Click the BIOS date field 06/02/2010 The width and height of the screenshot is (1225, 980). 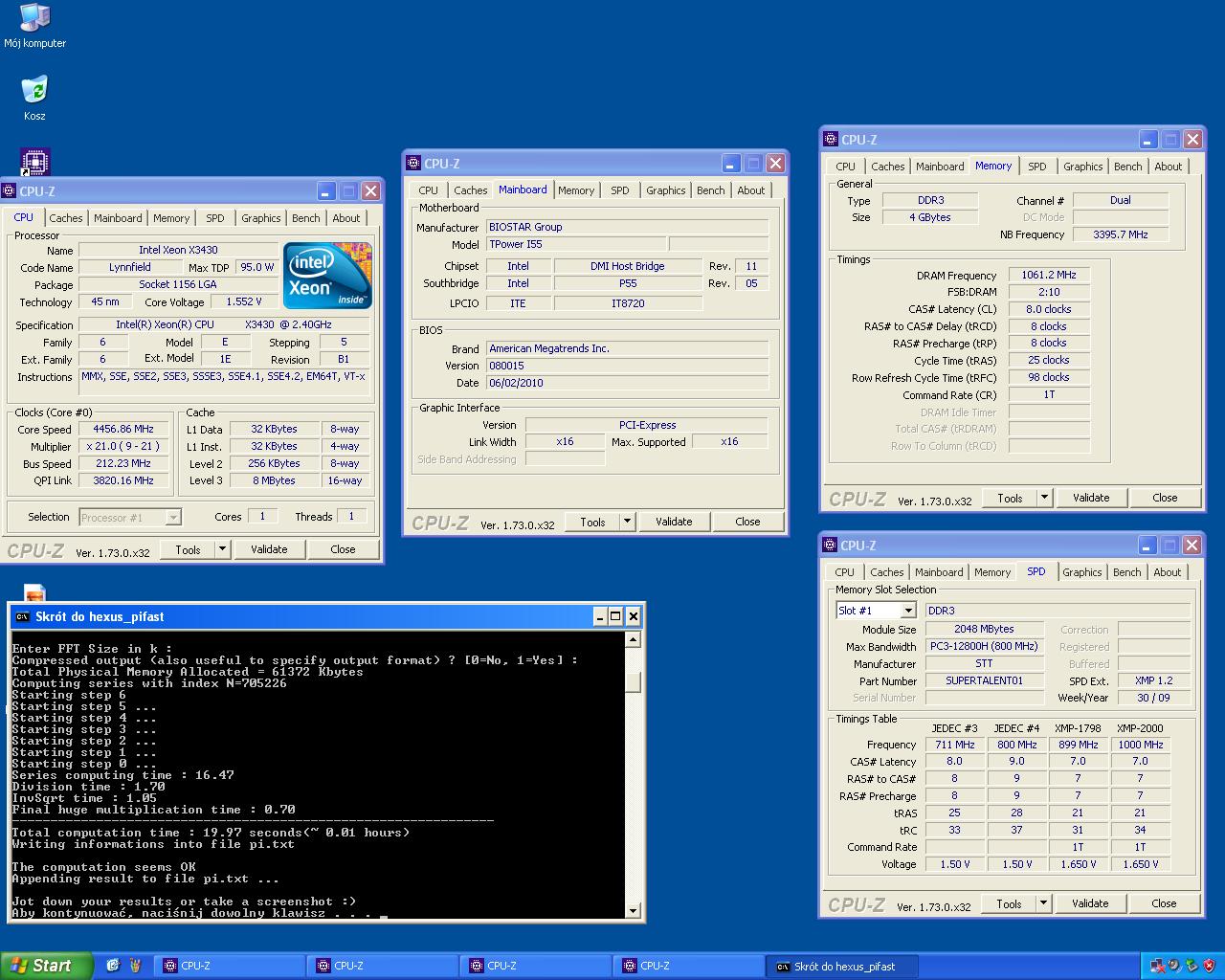(x=627, y=383)
